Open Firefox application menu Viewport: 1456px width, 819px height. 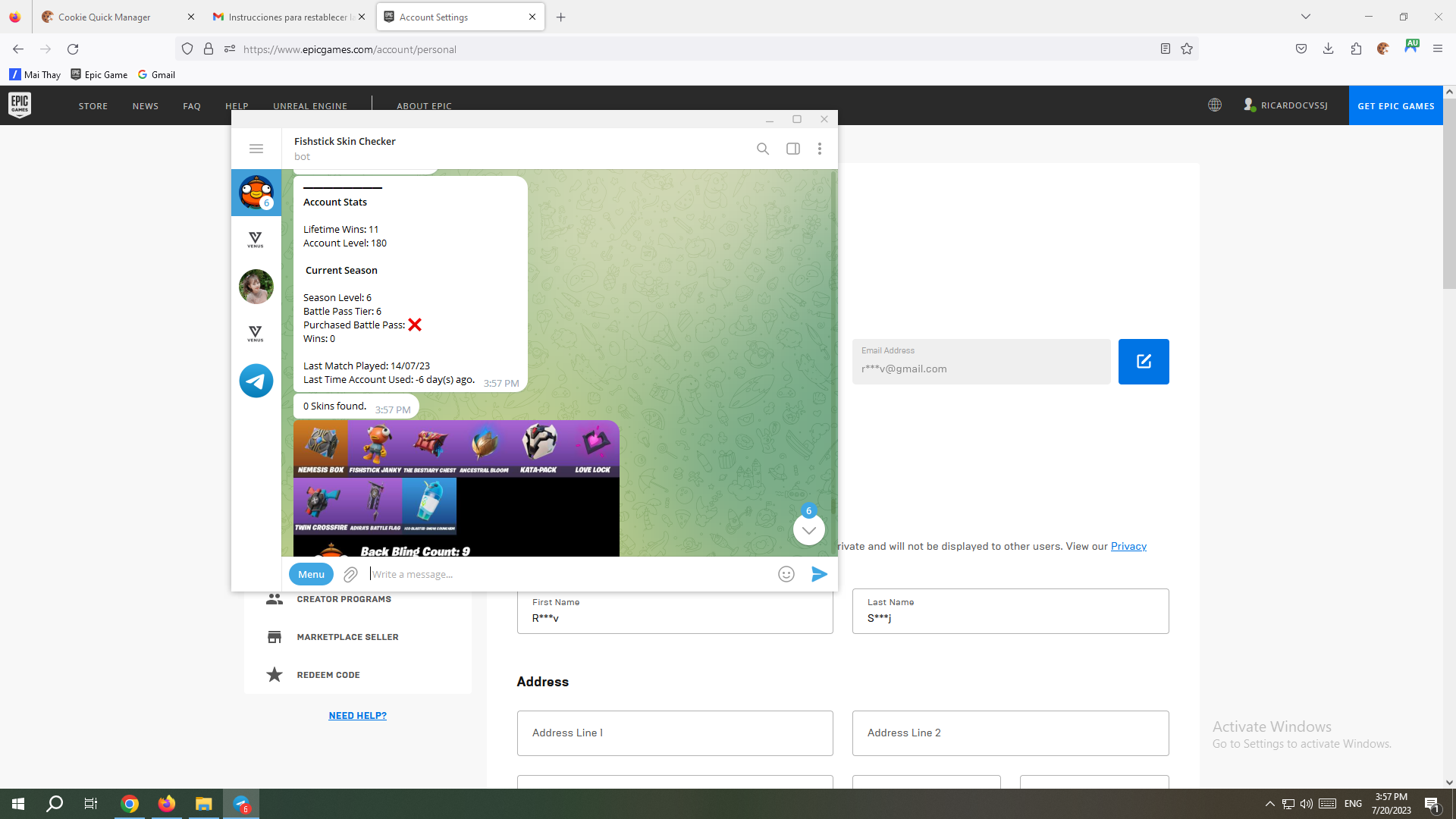tap(1438, 49)
